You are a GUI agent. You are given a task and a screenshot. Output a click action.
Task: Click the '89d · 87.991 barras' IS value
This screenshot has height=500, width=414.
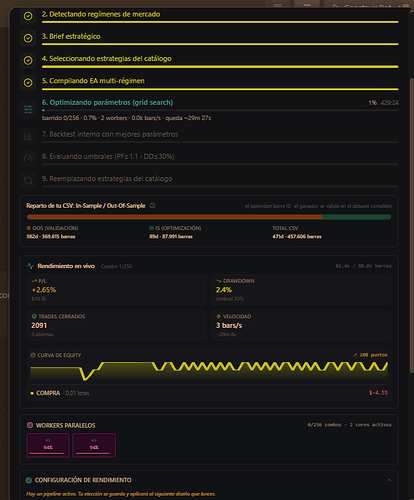171,236
